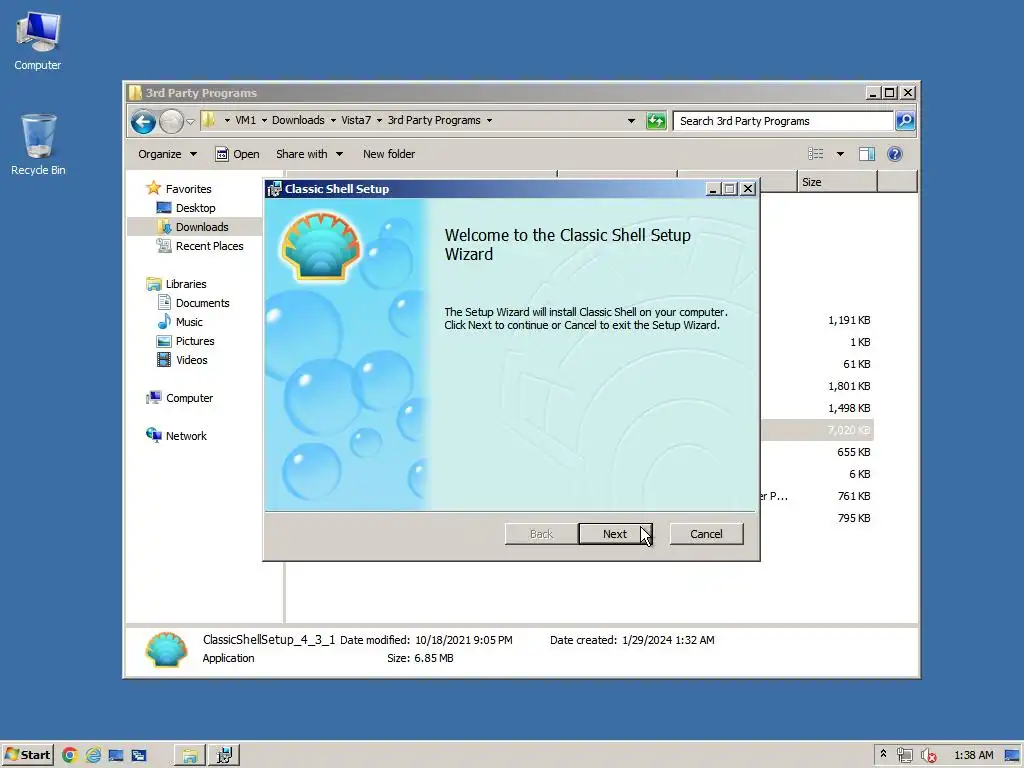This screenshot has width=1024, height=768.
Task: Open recent locations dropdown beside forward arrow
Action: [190, 121]
